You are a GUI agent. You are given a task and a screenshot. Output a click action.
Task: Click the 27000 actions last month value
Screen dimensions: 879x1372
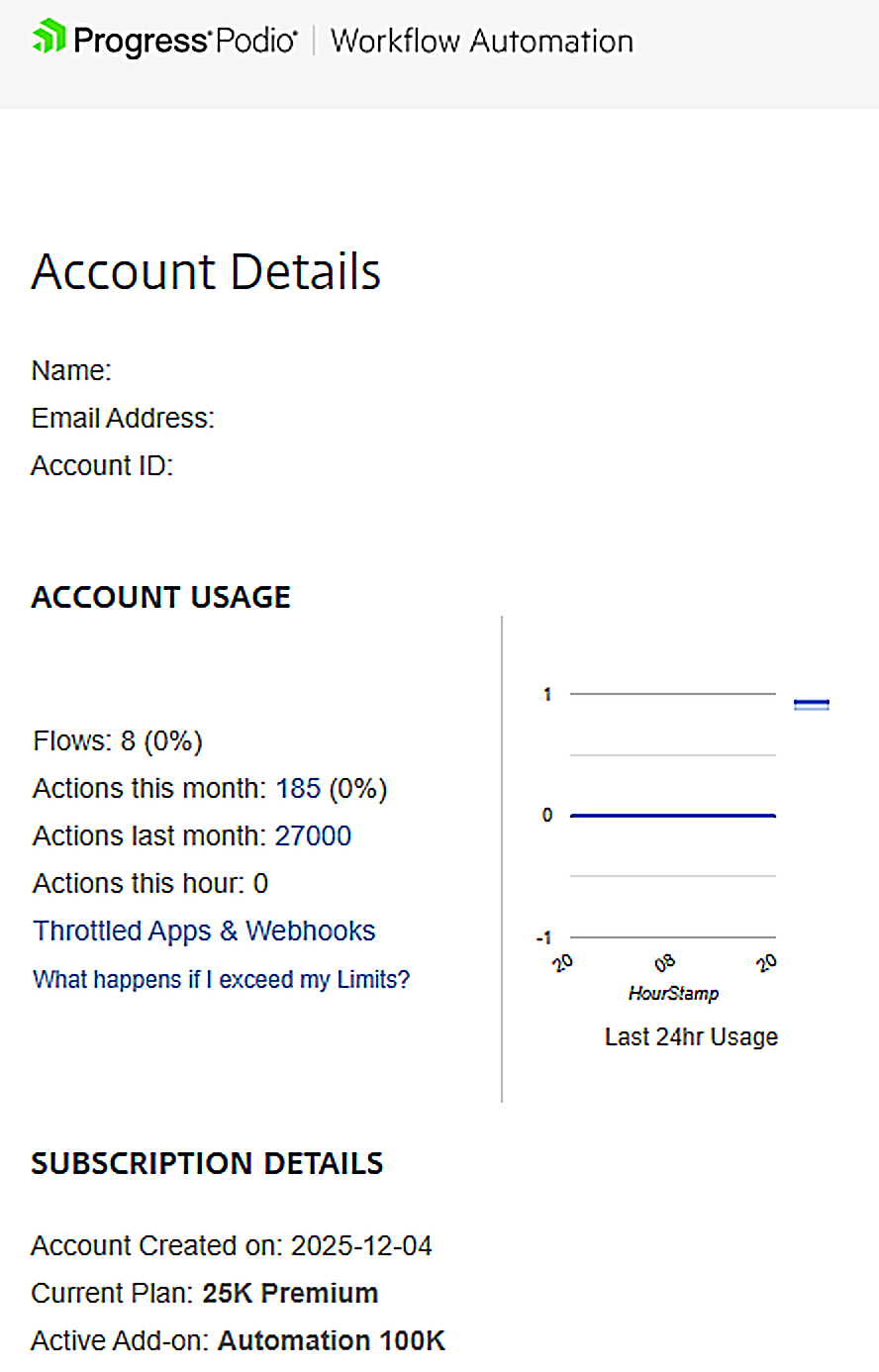(313, 836)
